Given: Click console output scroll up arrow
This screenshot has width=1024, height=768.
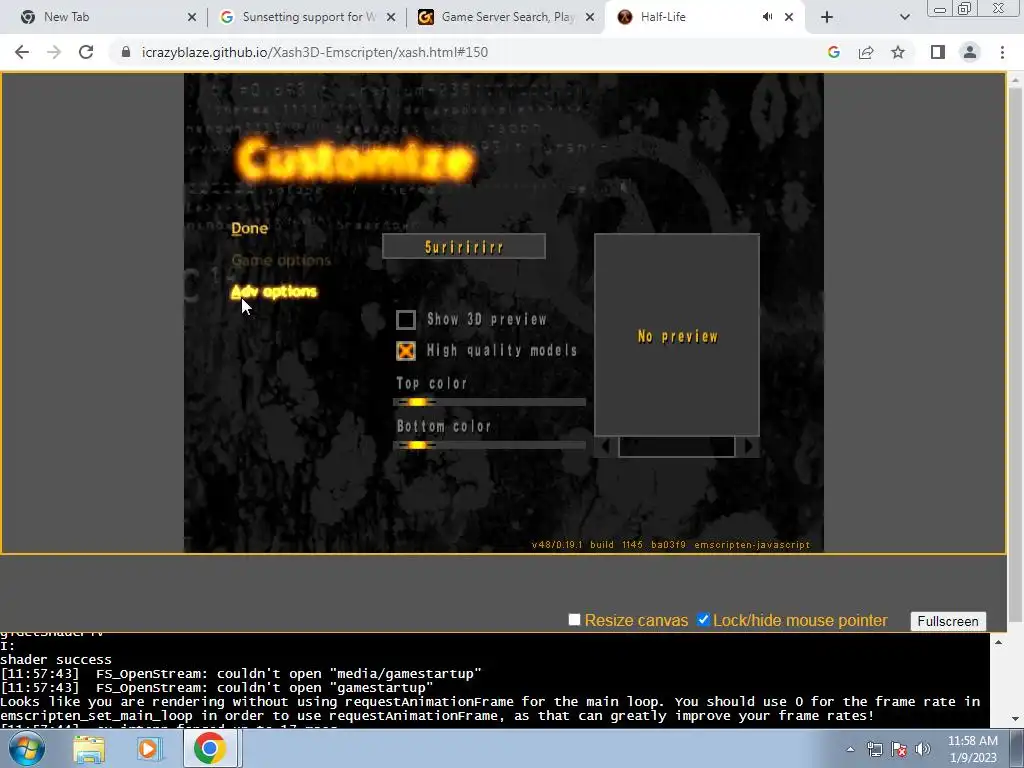Looking at the screenshot, I should point(998,642).
